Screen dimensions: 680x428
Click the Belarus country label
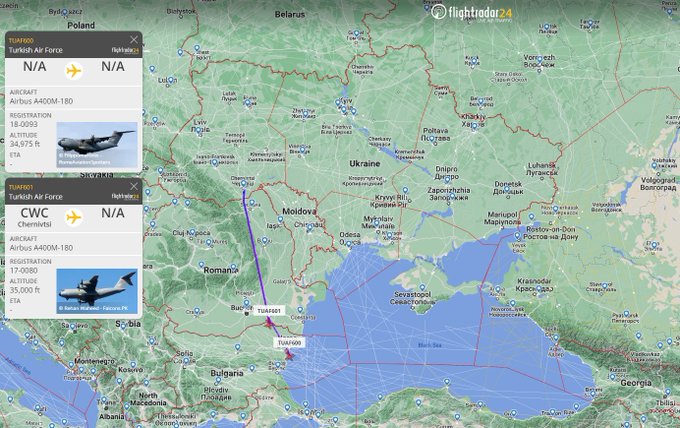pos(290,14)
